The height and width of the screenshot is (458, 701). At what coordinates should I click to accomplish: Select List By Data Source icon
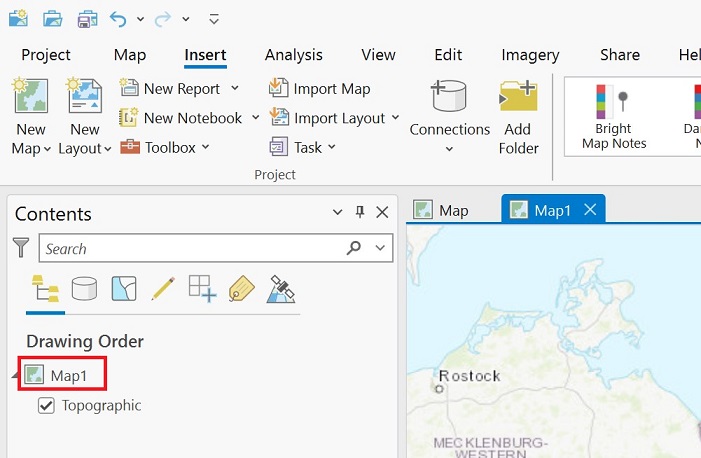tap(84, 289)
